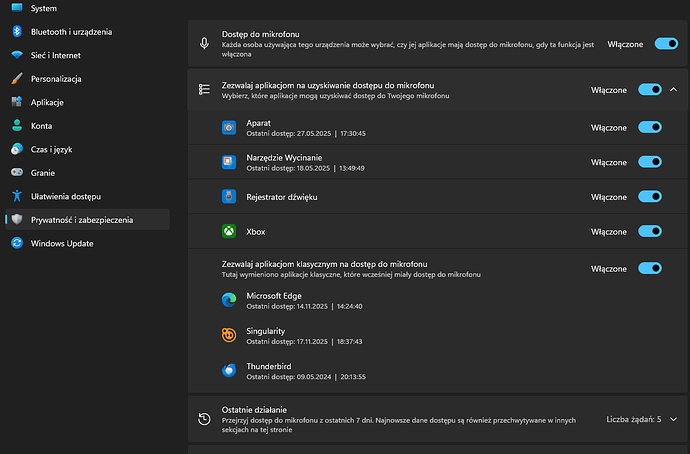Click the Microsoft Edge icon

coord(228,299)
